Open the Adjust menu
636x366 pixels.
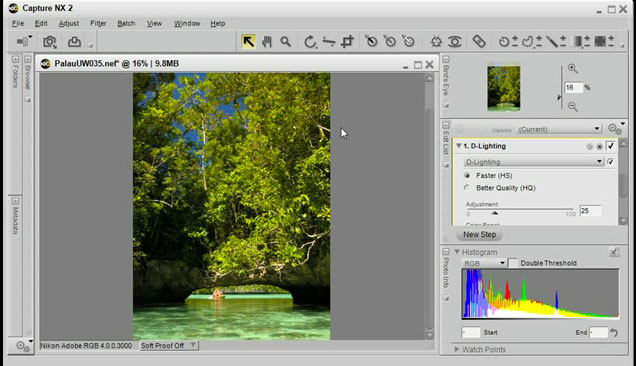[x=69, y=24]
